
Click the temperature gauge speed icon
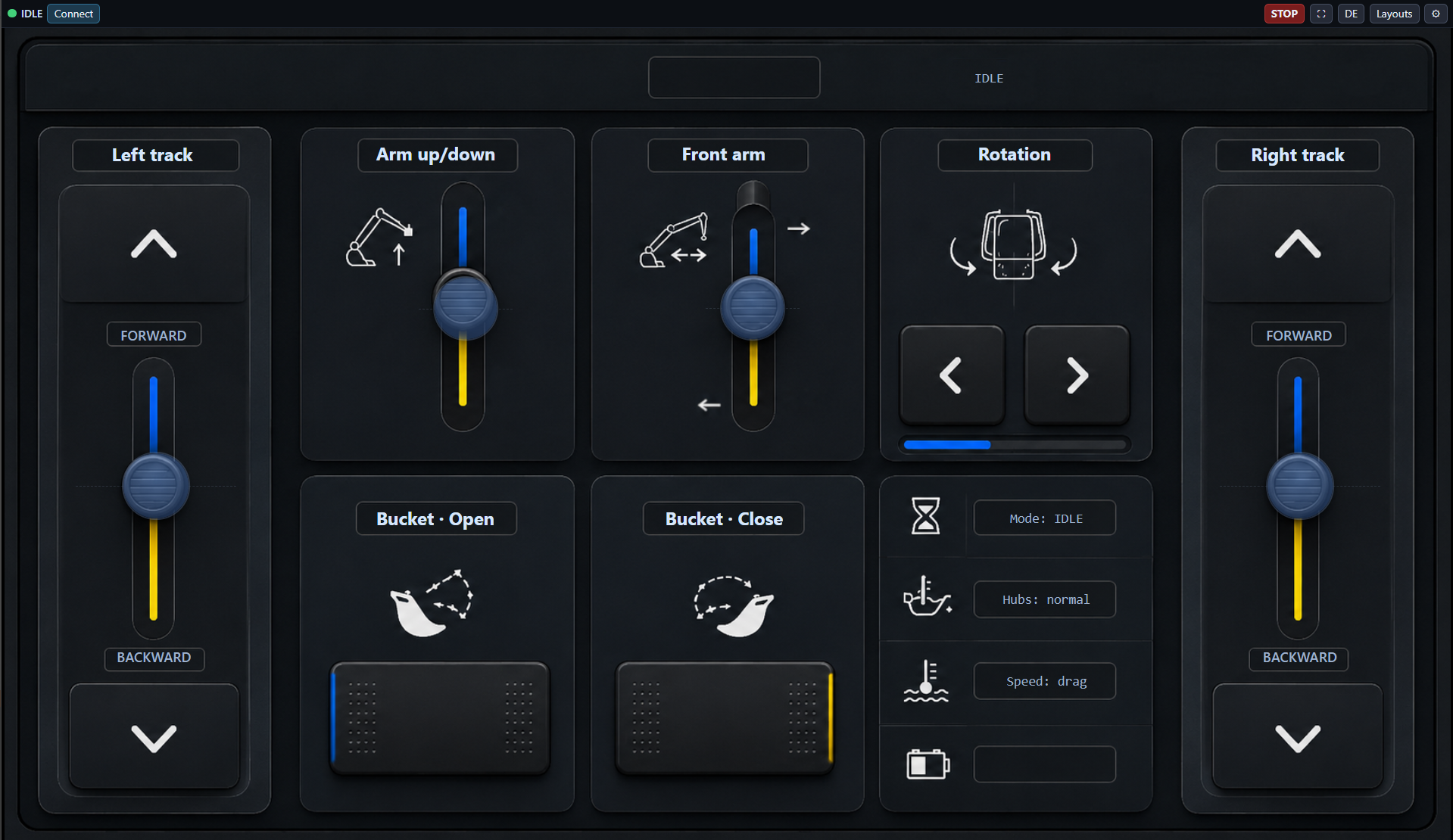tap(926, 680)
